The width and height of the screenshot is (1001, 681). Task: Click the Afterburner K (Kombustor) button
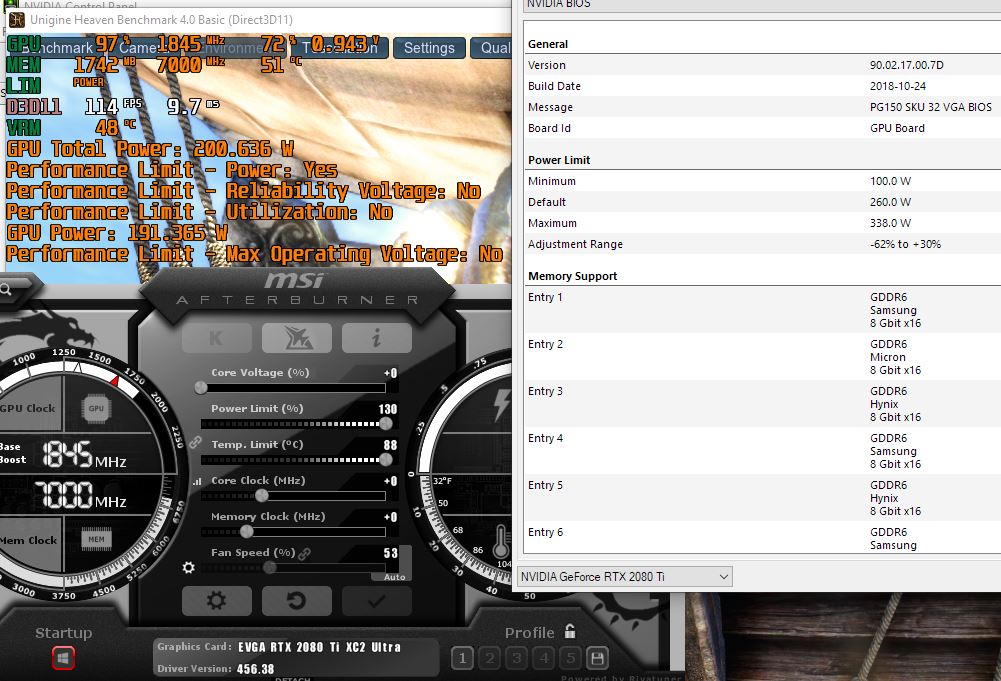[x=216, y=338]
